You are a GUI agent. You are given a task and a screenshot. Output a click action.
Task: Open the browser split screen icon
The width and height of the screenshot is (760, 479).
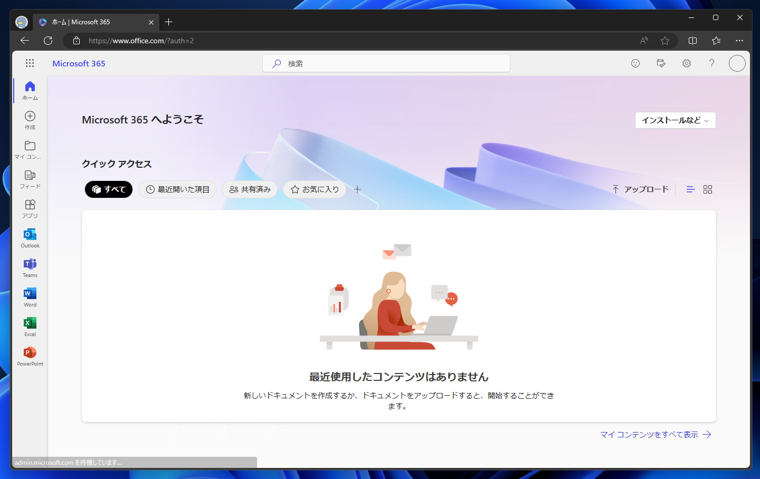693,41
